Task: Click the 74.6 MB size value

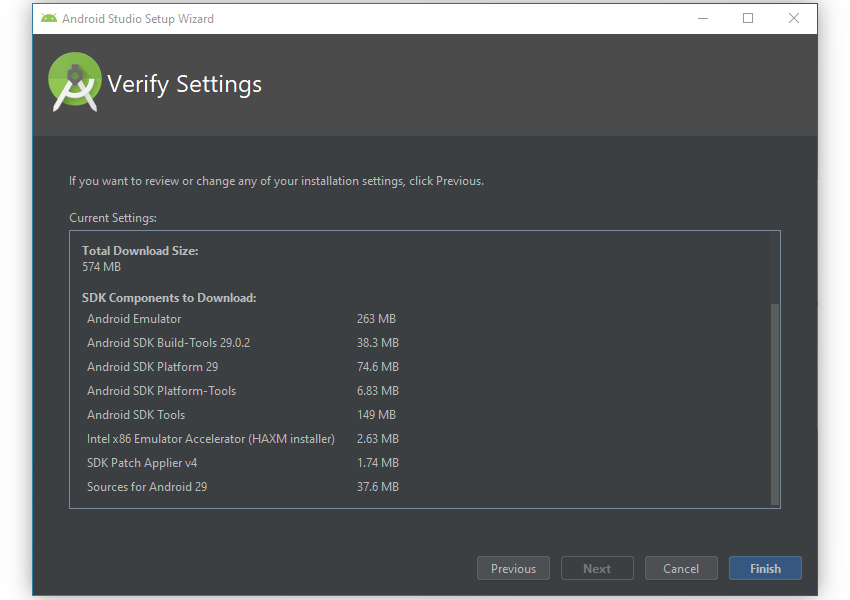Action: coord(378,366)
